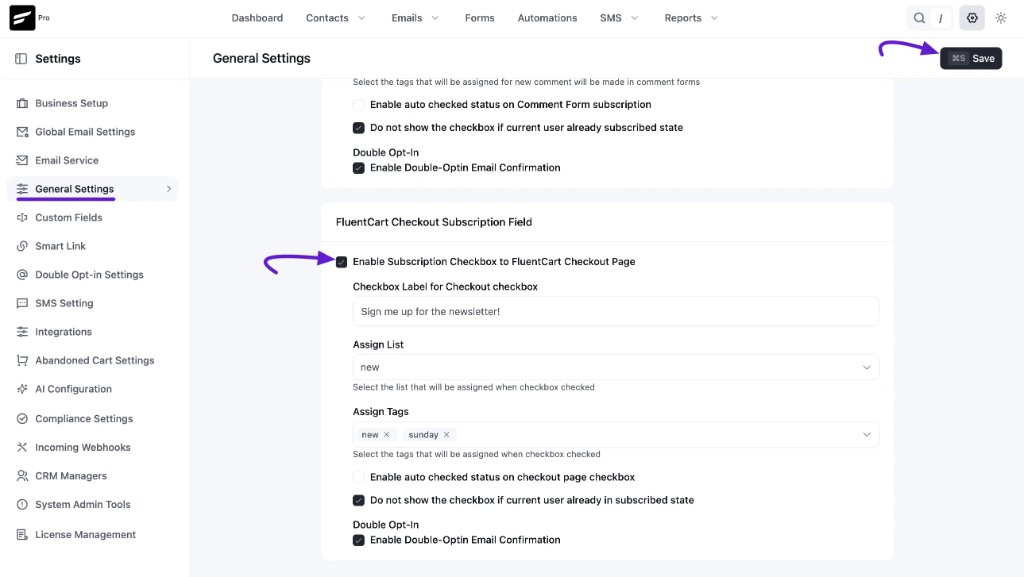Expand the Emails menu chevron

point(436,18)
